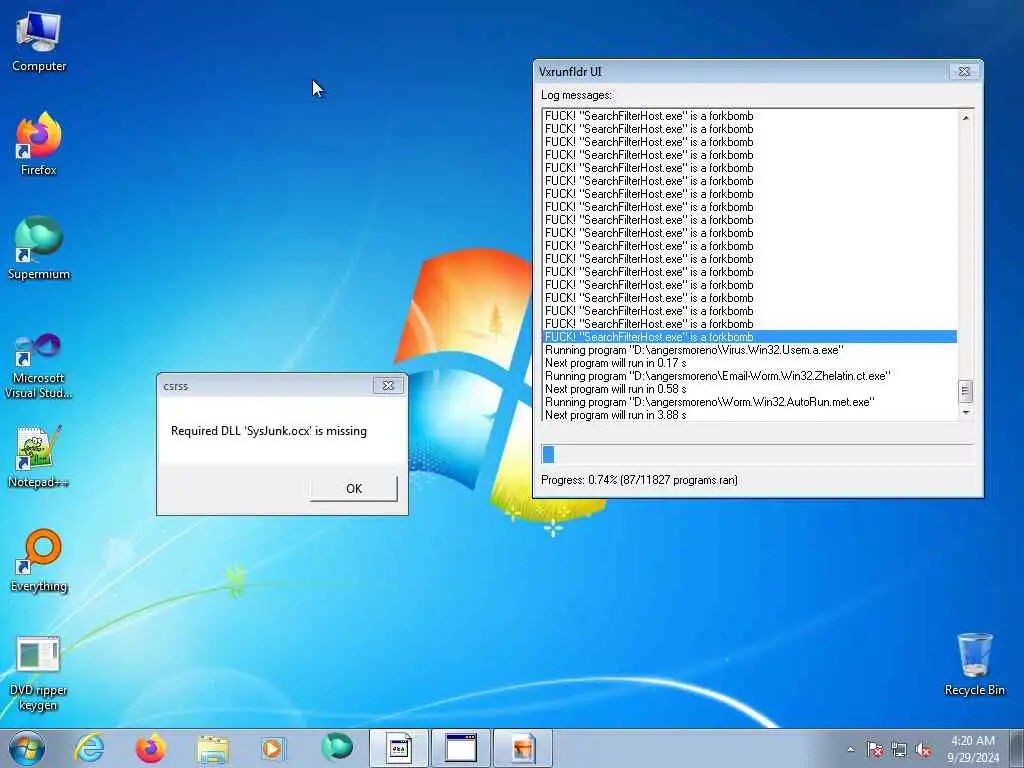This screenshot has height=768, width=1024.
Task: Select the DVD ripper keygen icon
Action: click(39, 673)
